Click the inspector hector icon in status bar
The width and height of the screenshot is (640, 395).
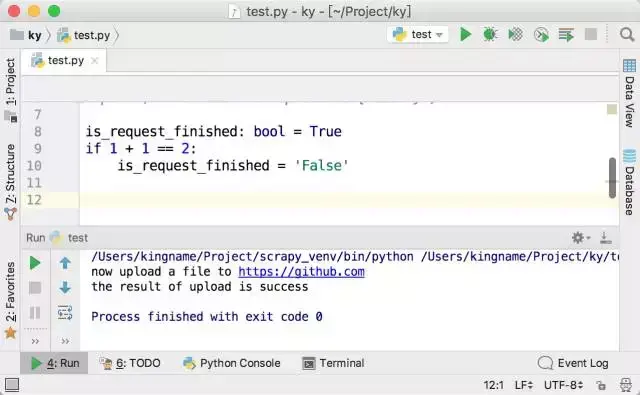[626, 385]
